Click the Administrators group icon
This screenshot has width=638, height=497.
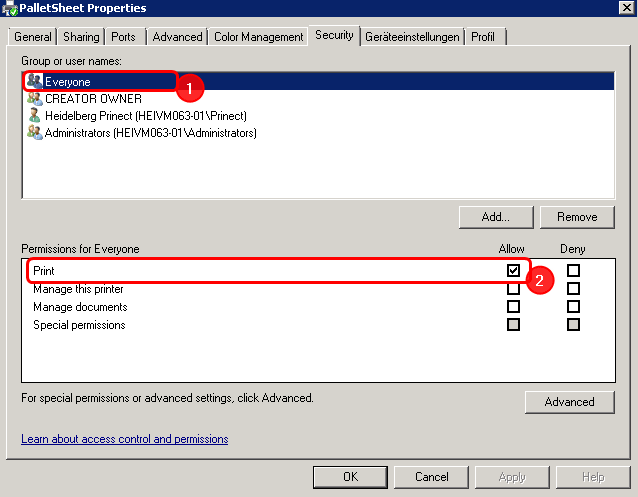pos(35,132)
